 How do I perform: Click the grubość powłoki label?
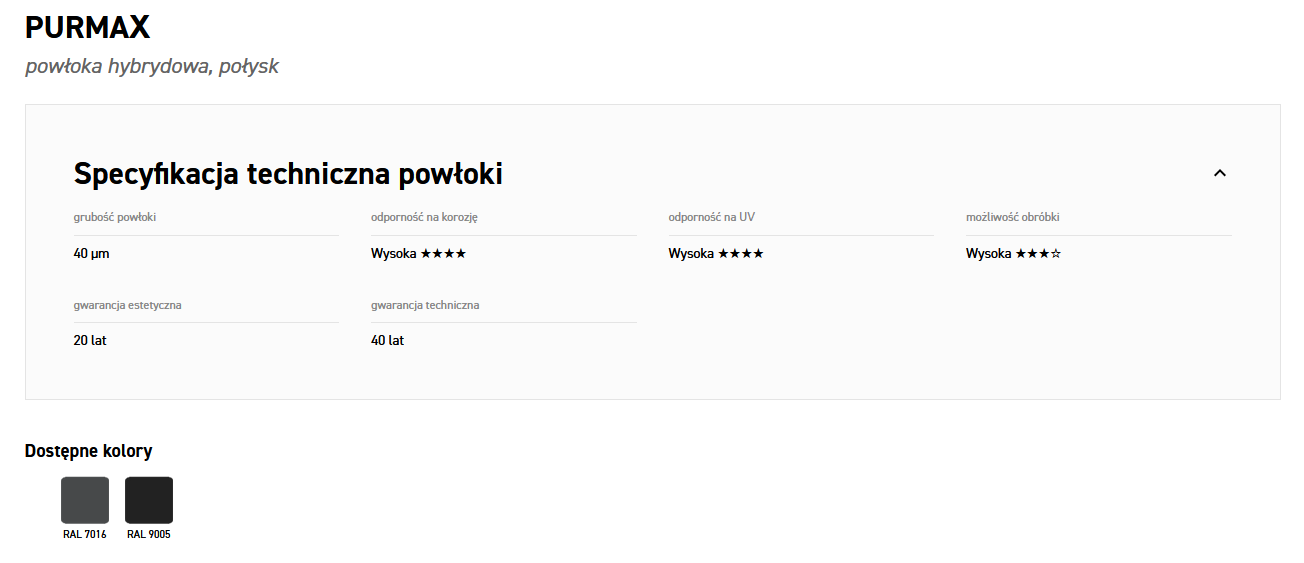click(115, 217)
